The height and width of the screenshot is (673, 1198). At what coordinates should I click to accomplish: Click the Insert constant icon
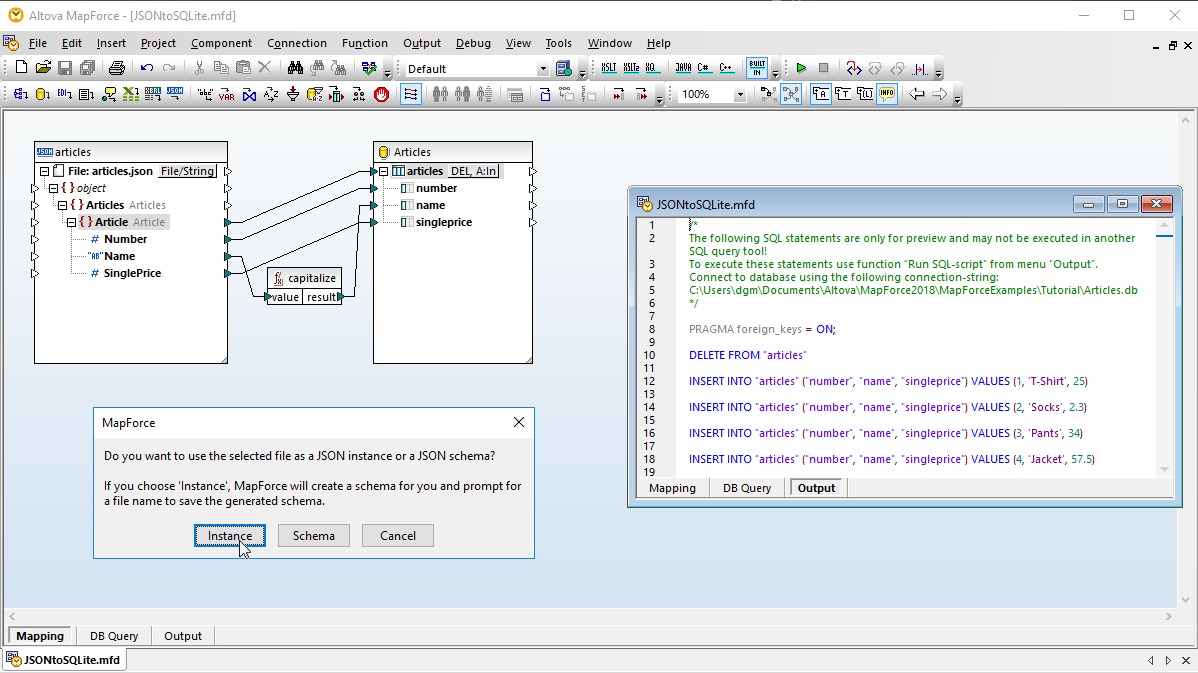(205, 94)
